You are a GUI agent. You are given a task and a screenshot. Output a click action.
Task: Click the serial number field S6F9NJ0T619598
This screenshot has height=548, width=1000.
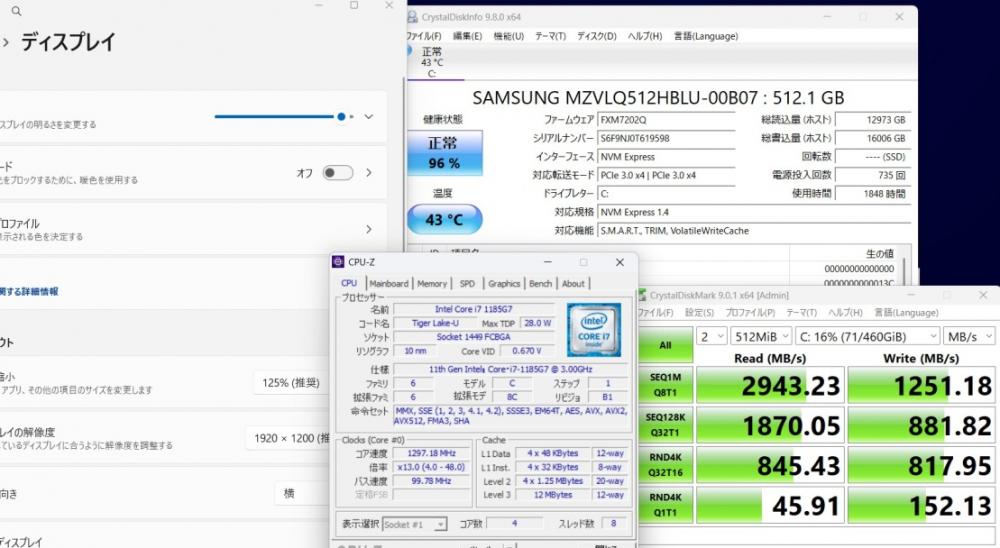[666, 138]
